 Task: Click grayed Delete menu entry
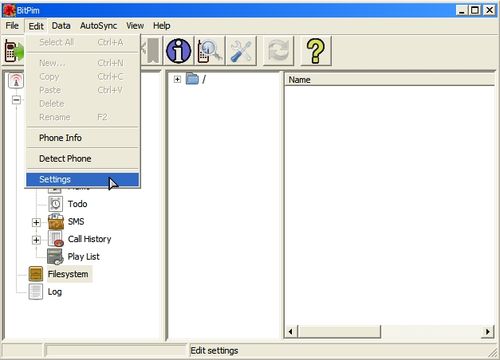(83, 104)
